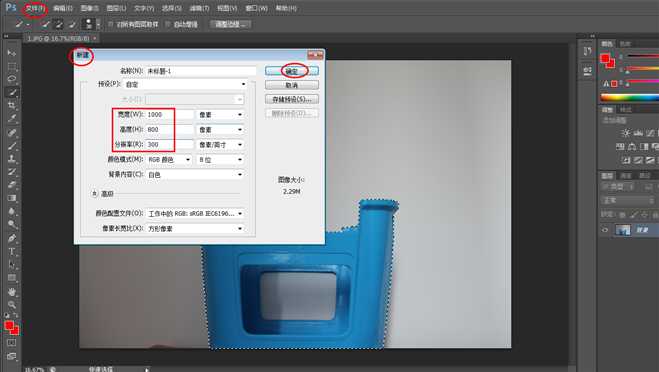Open the 编辑(E) menu

tap(62, 8)
